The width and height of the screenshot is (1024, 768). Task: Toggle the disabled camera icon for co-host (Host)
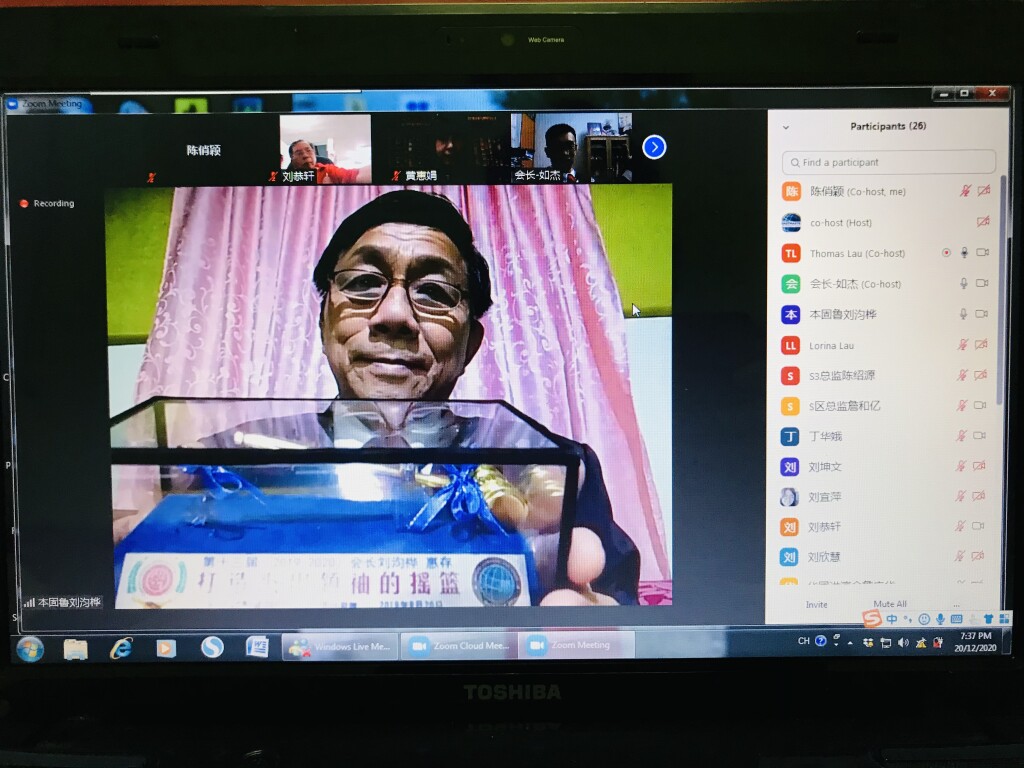click(x=983, y=222)
